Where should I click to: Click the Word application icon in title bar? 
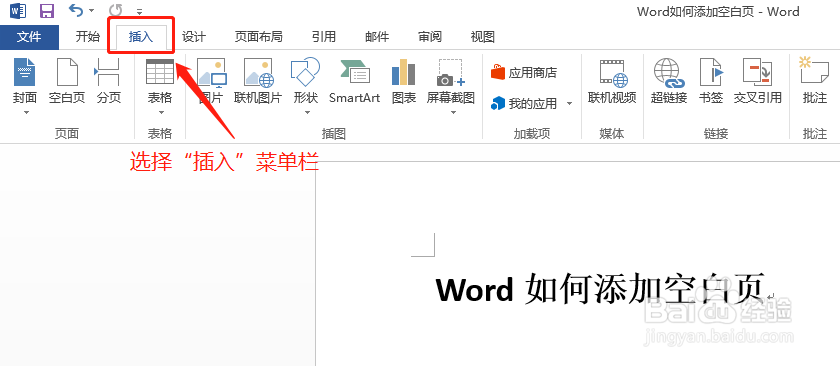18,10
